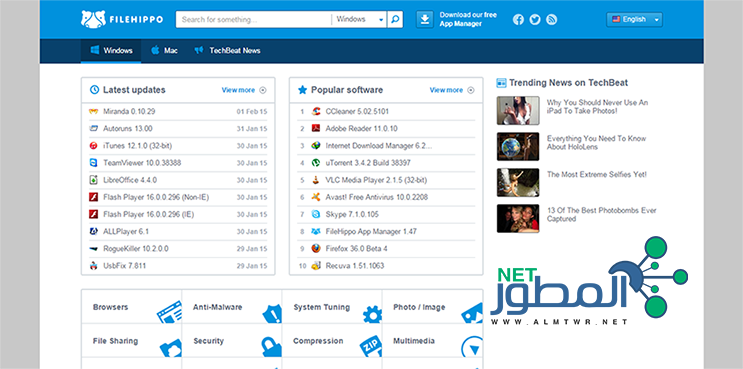743x369 pixels.
Task: Select the Mac tab
Action: pyautogui.click(x=164, y=51)
